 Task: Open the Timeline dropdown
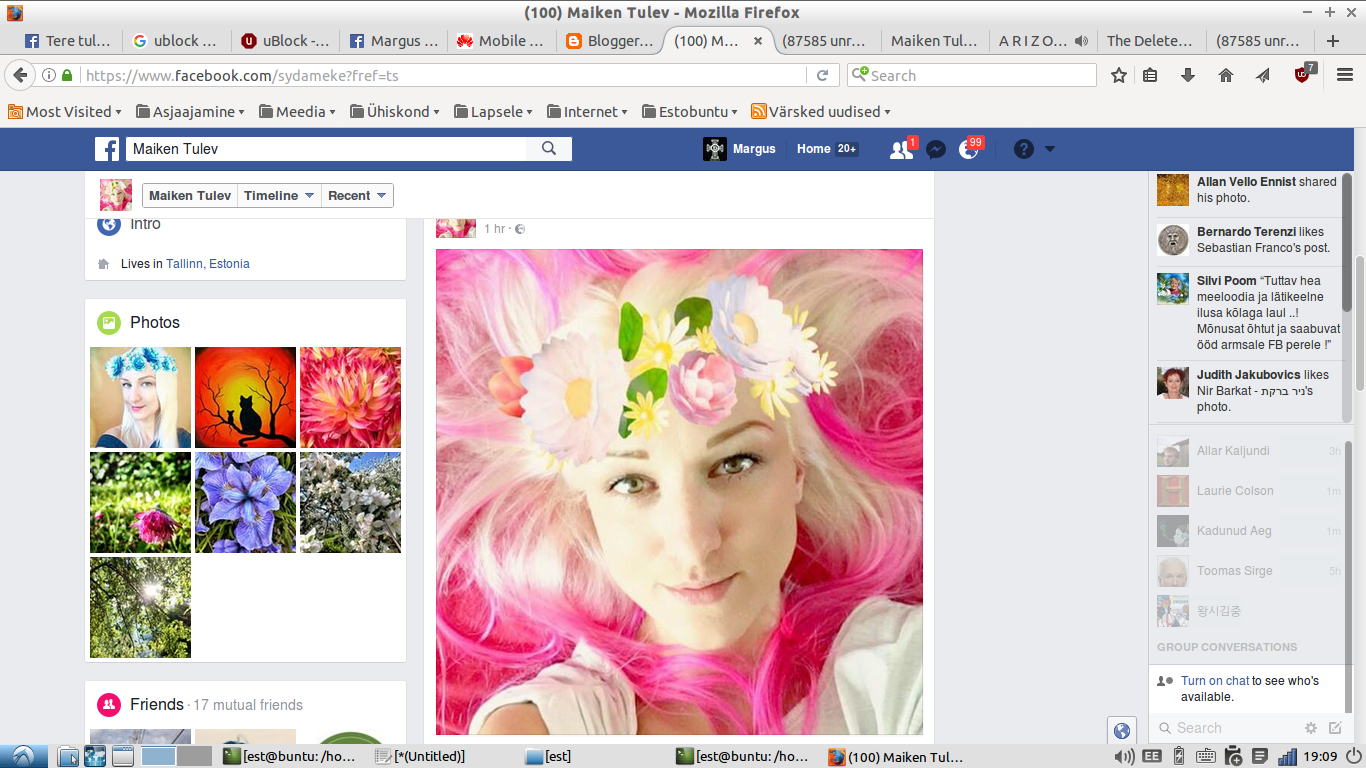(x=279, y=196)
